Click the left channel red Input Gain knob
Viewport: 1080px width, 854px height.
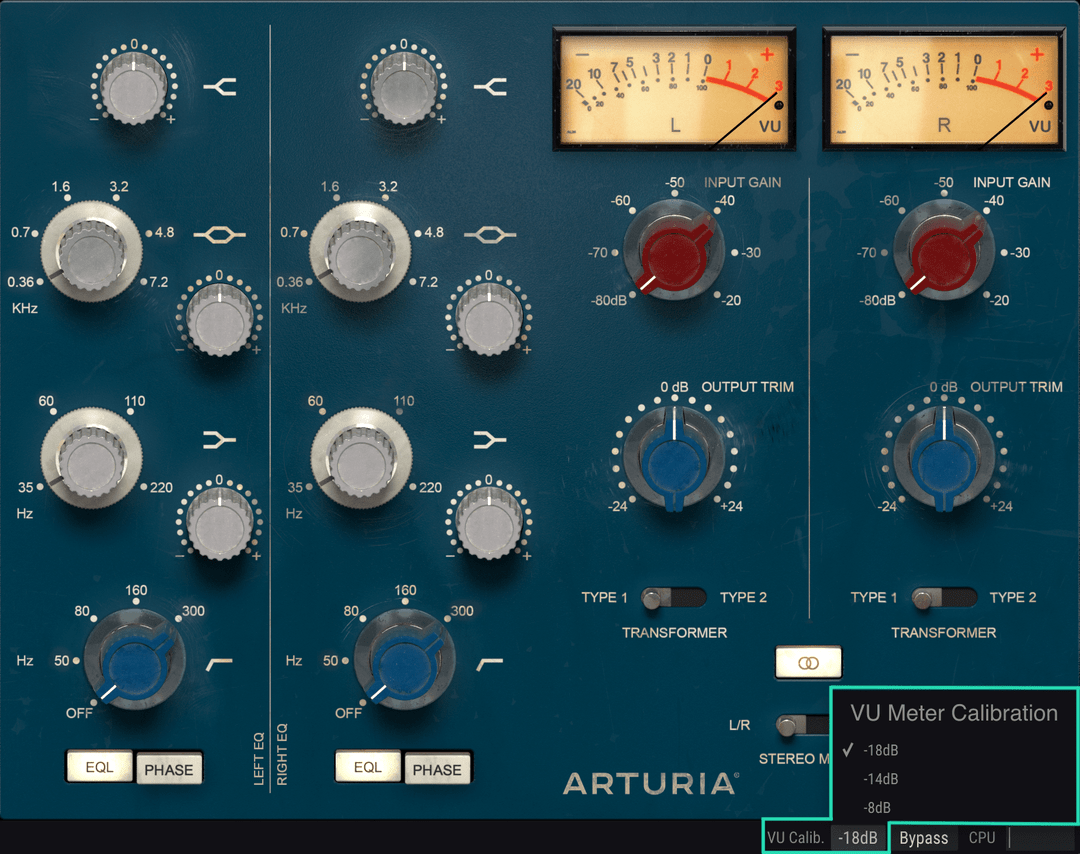674,251
